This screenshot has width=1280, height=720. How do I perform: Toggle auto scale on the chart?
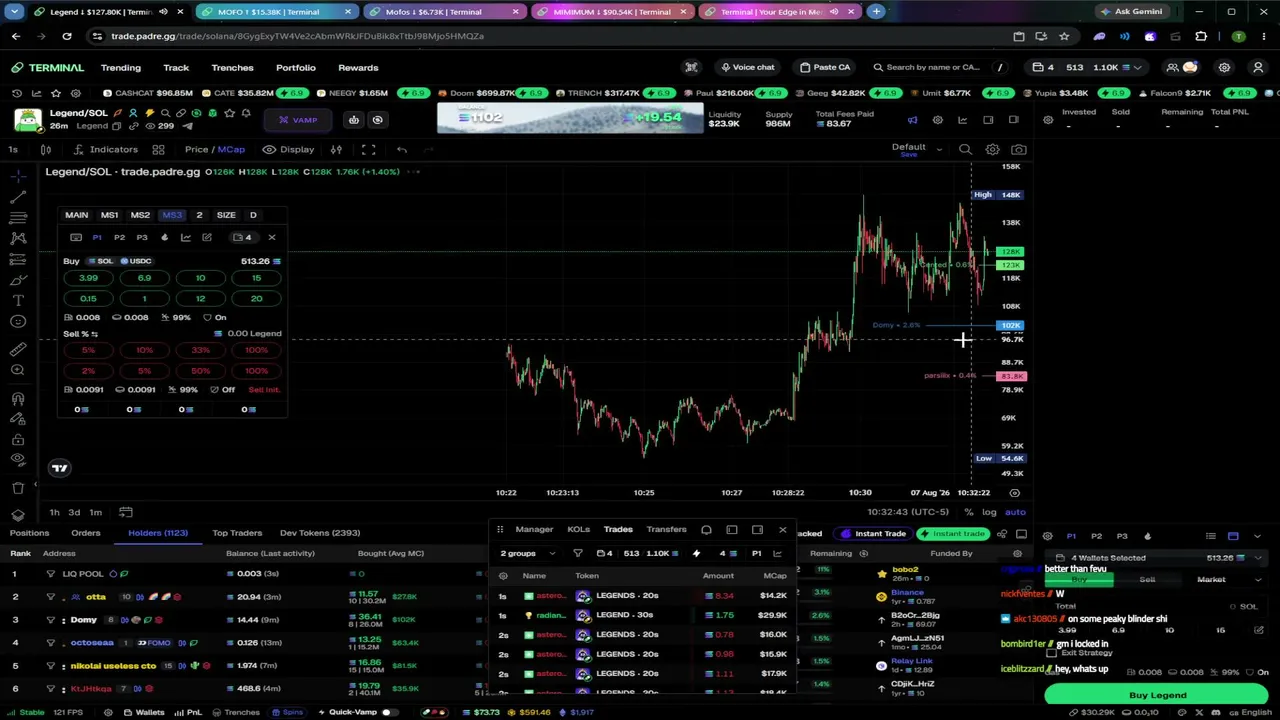1015,512
